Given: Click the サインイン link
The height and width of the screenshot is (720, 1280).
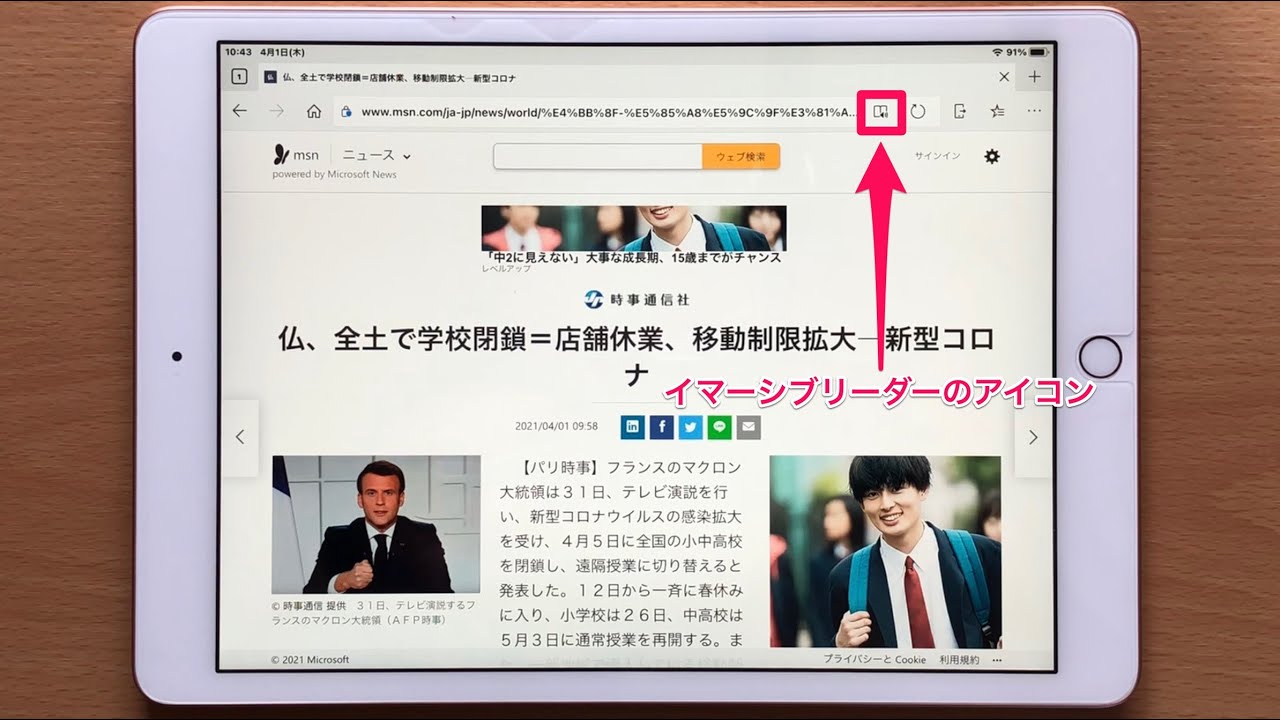Looking at the screenshot, I should tap(937, 156).
